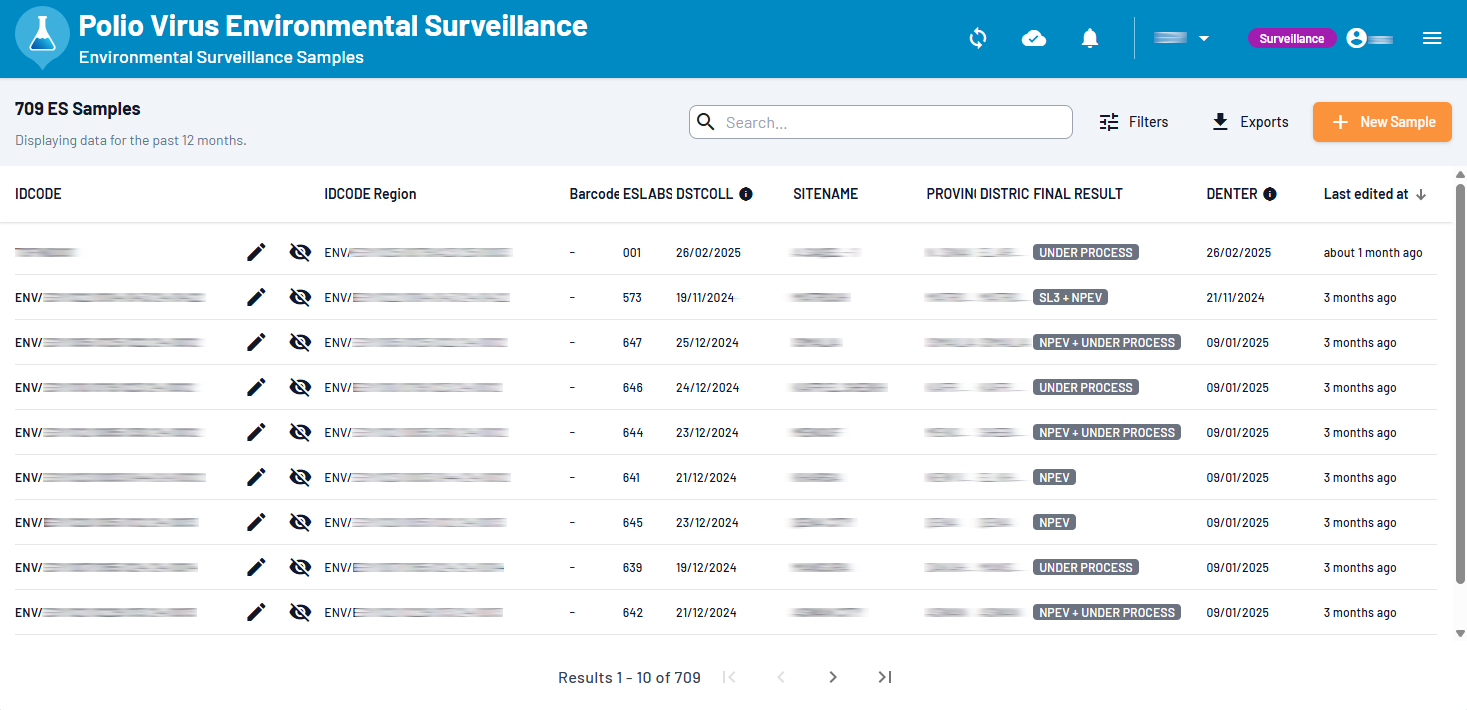Edit the sample with ESLABS 639
The image size is (1467, 710).
(x=256, y=567)
